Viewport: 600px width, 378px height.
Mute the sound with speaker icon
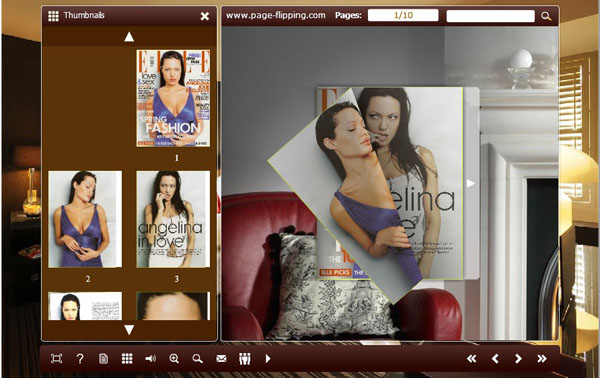click(x=150, y=358)
